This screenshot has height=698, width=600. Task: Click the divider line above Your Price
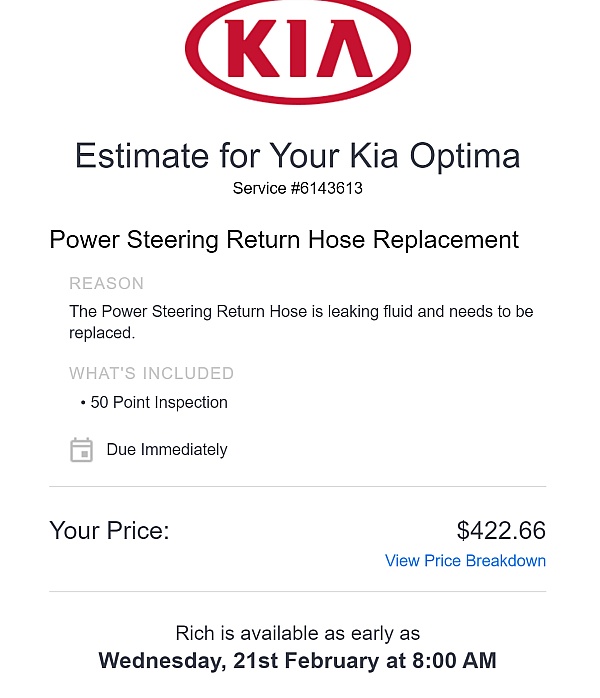298,487
